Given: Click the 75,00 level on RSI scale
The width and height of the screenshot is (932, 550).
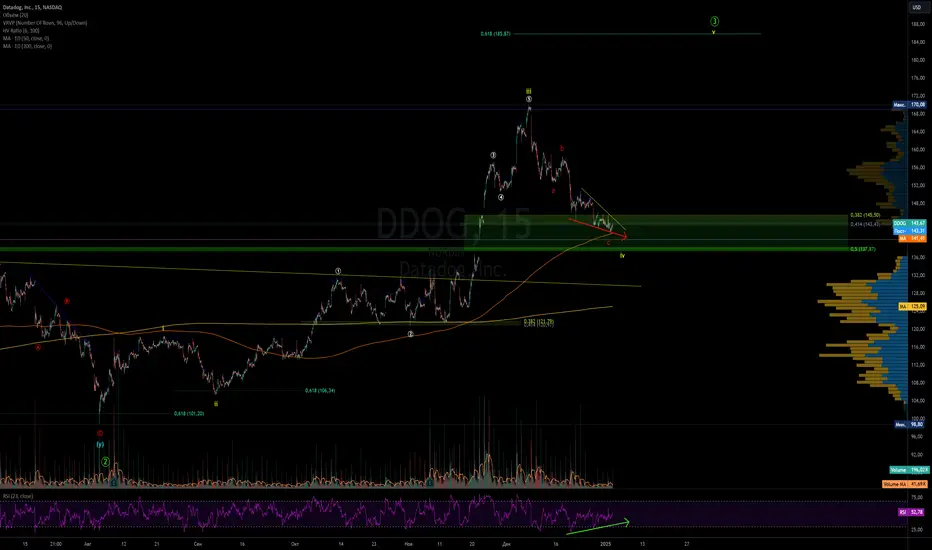Looking at the screenshot, I should point(917,497).
